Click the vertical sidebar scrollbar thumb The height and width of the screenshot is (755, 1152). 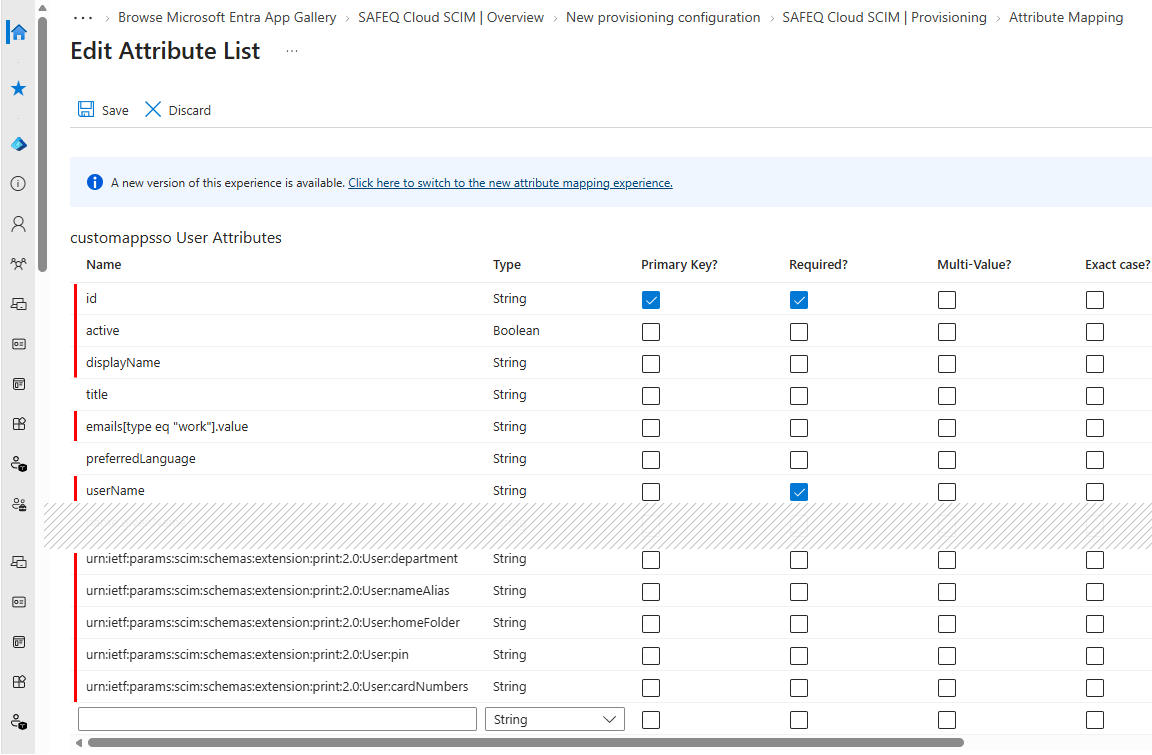(x=42, y=143)
